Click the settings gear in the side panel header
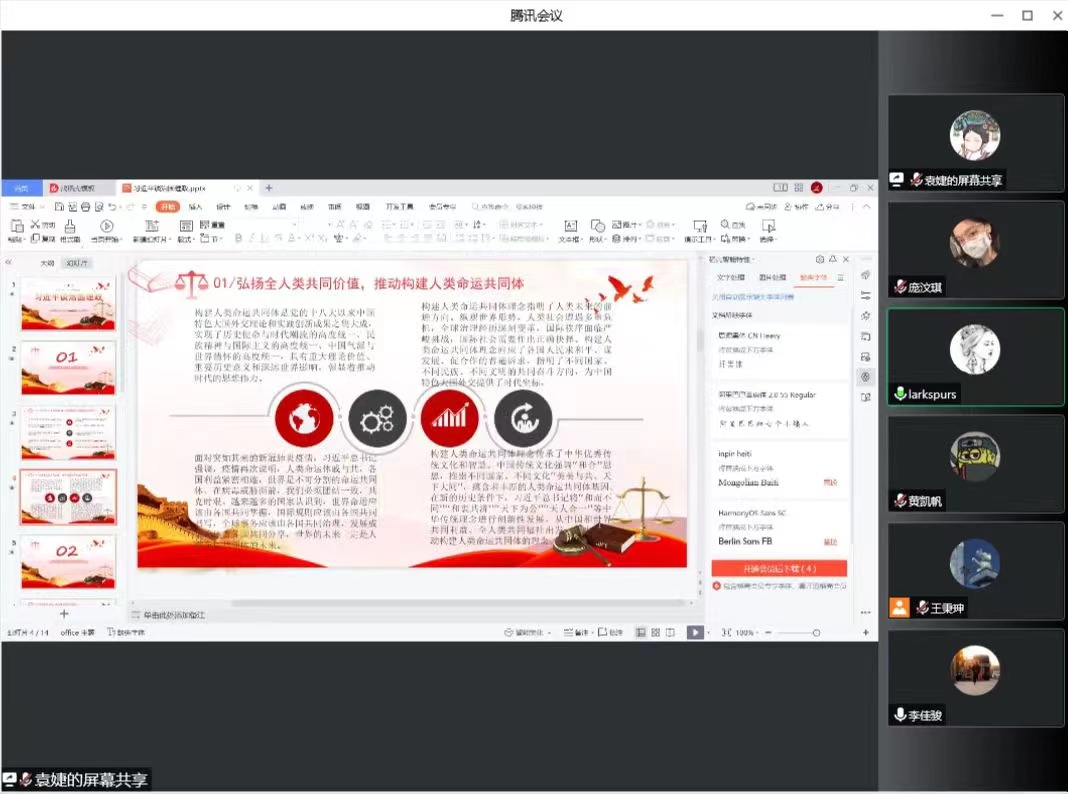The image size is (1068, 794). click(x=820, y=259)
